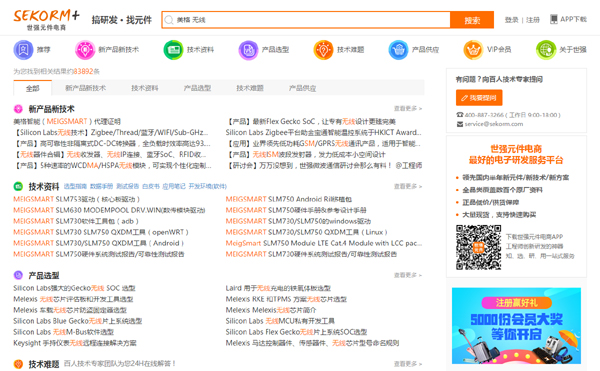Open the green 技术资料 icon
Viewport: 600px width, 371px height.
click(x=173, y=50)
